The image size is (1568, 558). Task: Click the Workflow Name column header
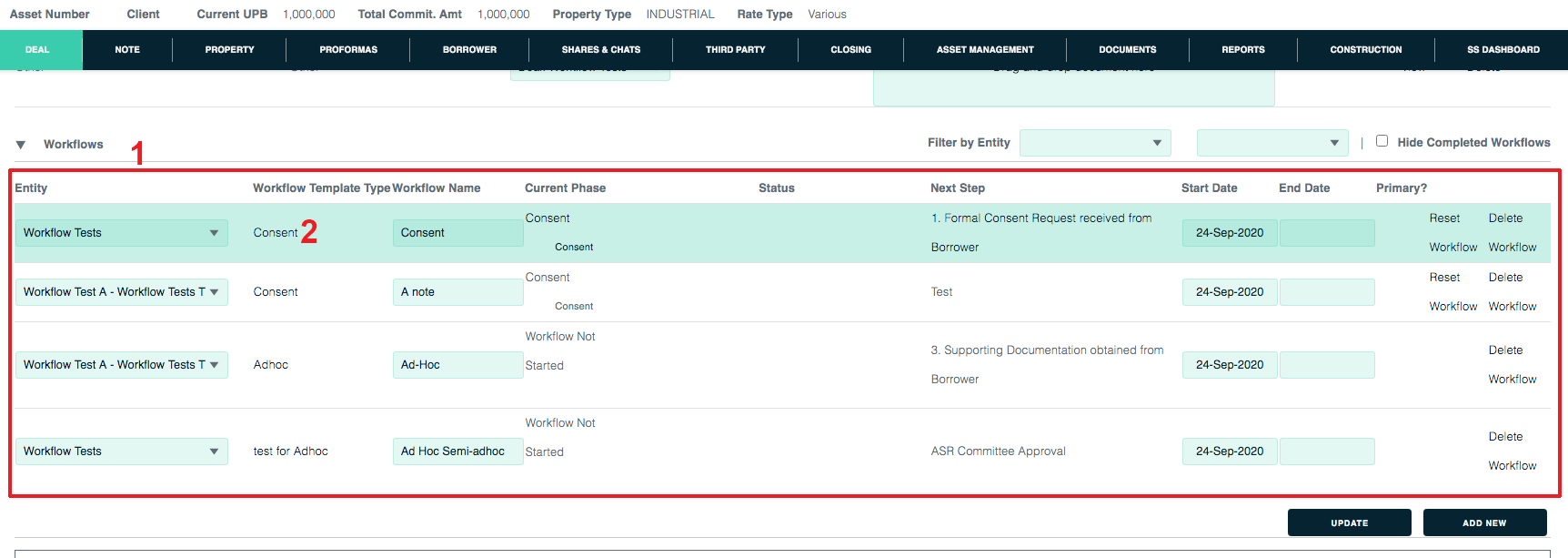(x=437, y=188)
